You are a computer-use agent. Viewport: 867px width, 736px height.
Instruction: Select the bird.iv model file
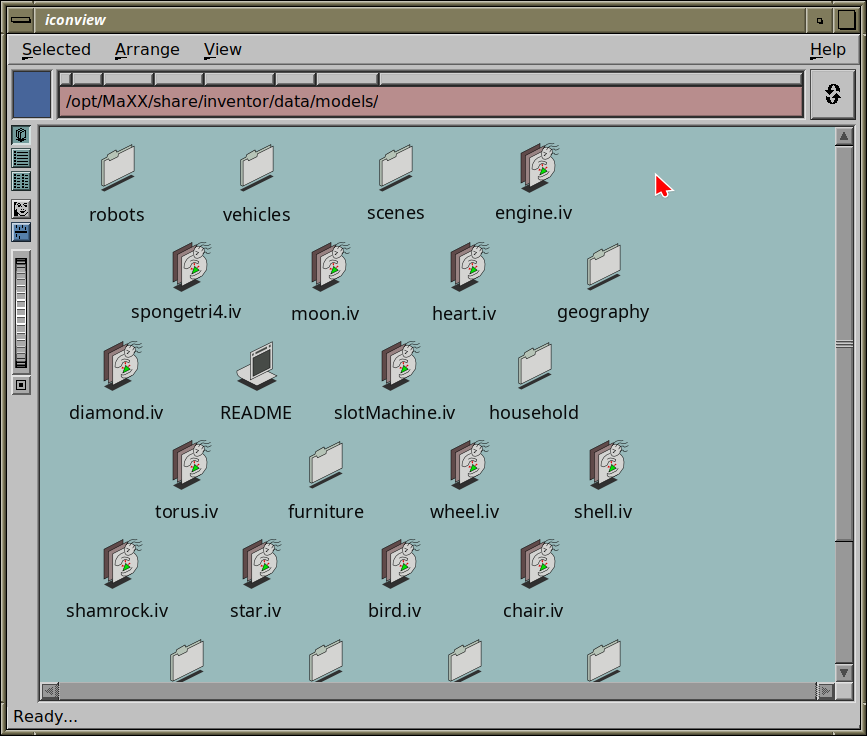point(400,563)
